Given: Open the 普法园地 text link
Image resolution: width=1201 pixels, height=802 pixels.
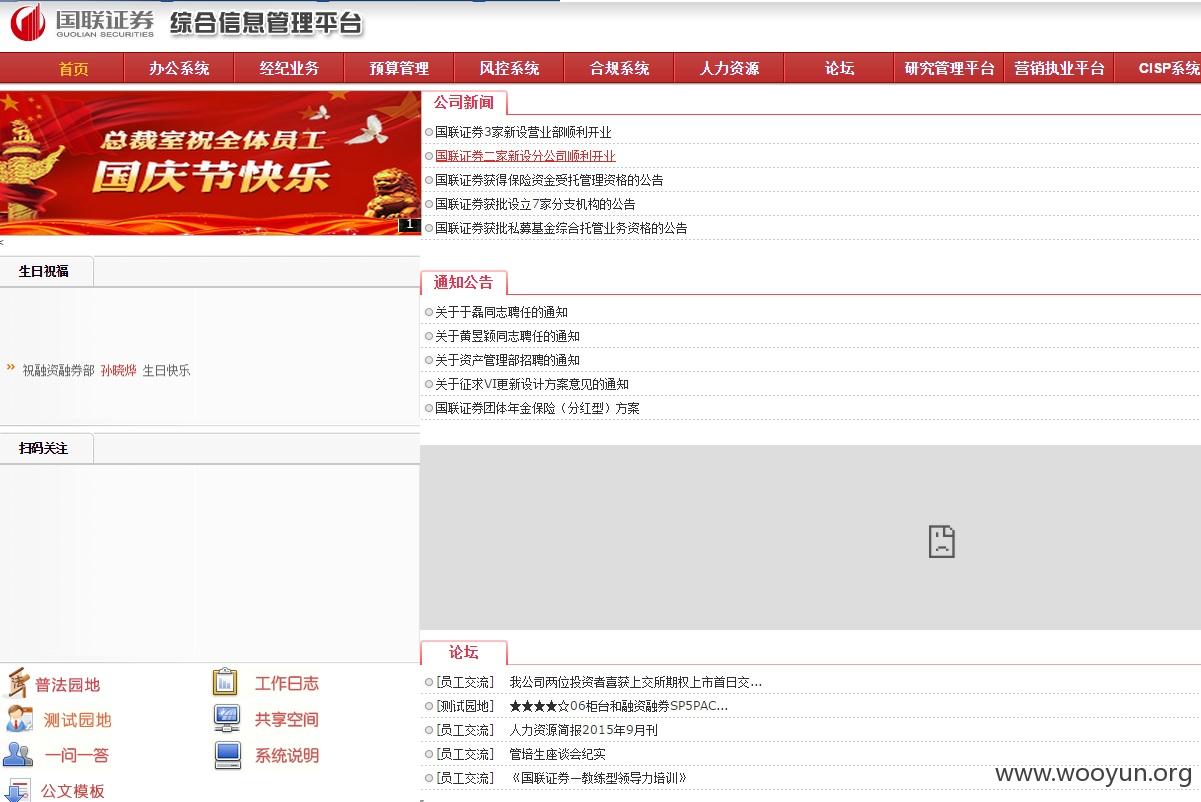Looking at the screenshot, I should tap(68, 685).
